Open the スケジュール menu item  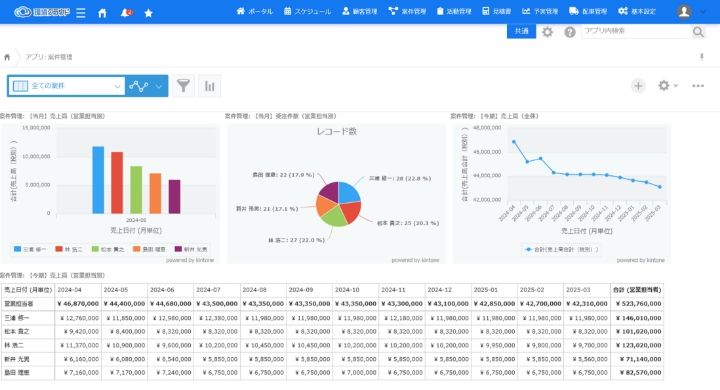(x=307, y=11)
